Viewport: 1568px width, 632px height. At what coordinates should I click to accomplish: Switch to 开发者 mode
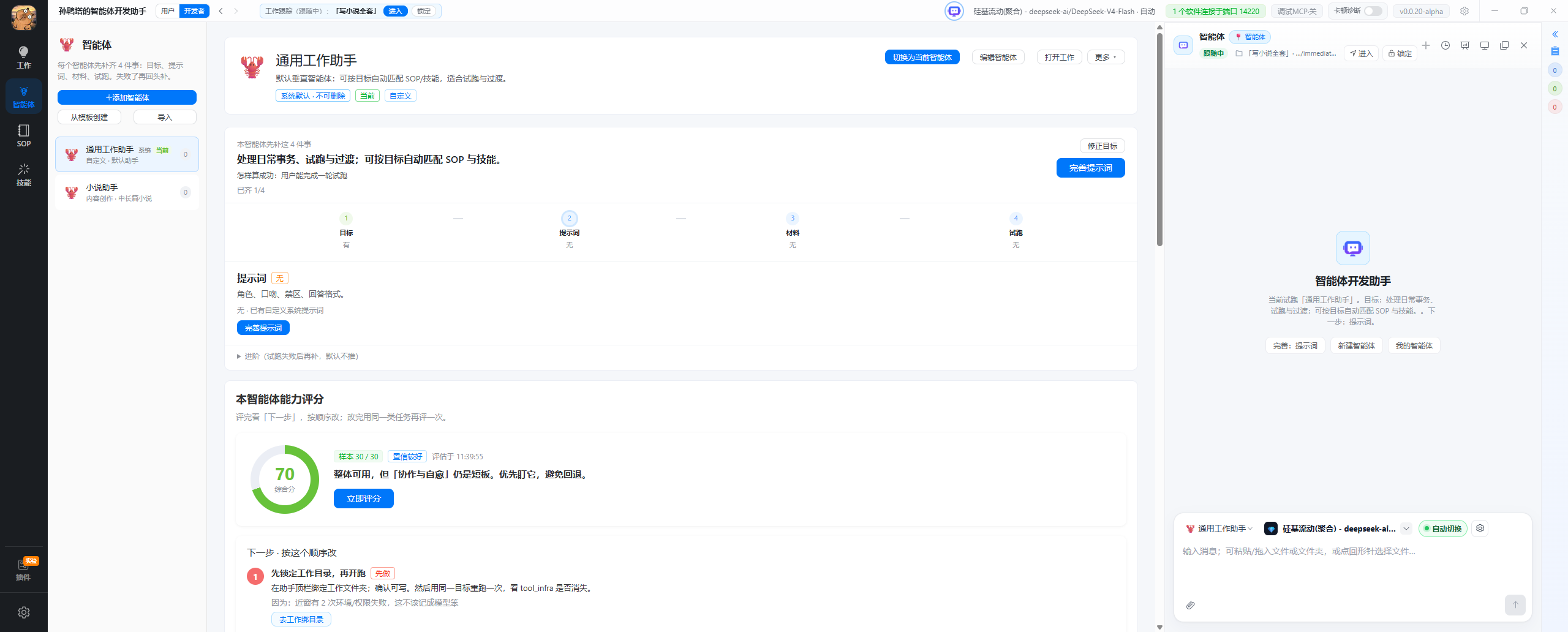tap(194, 11)
